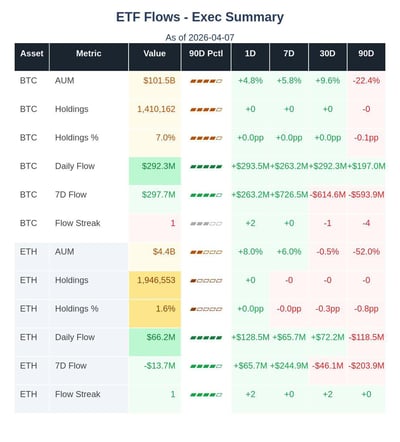Viewport: 400px width, 442px height.
Task: Select ETH Daily Flow value $66.2M
Action: pyautogui.click(x=161, y=337)
